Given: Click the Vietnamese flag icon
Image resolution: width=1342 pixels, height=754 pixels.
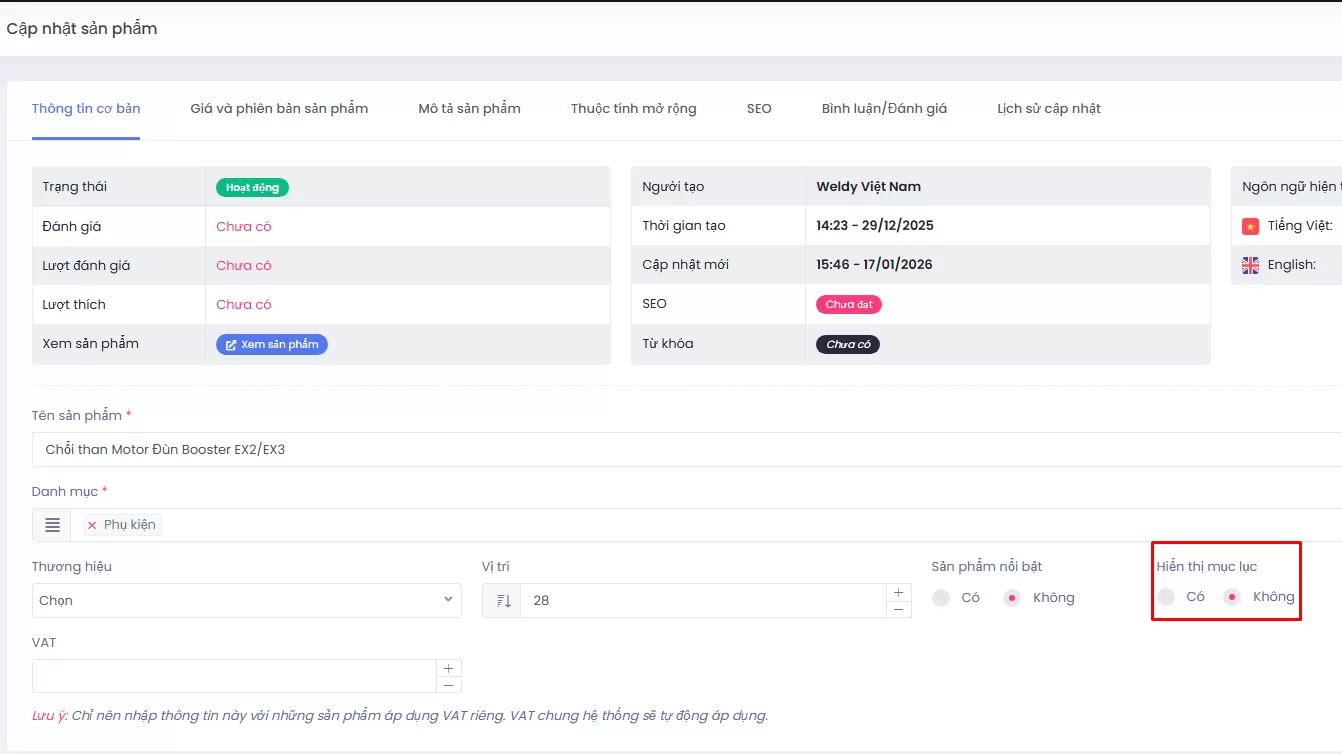Looking at the screenshot, I should pyautogui.click(x=1250, y=226).
